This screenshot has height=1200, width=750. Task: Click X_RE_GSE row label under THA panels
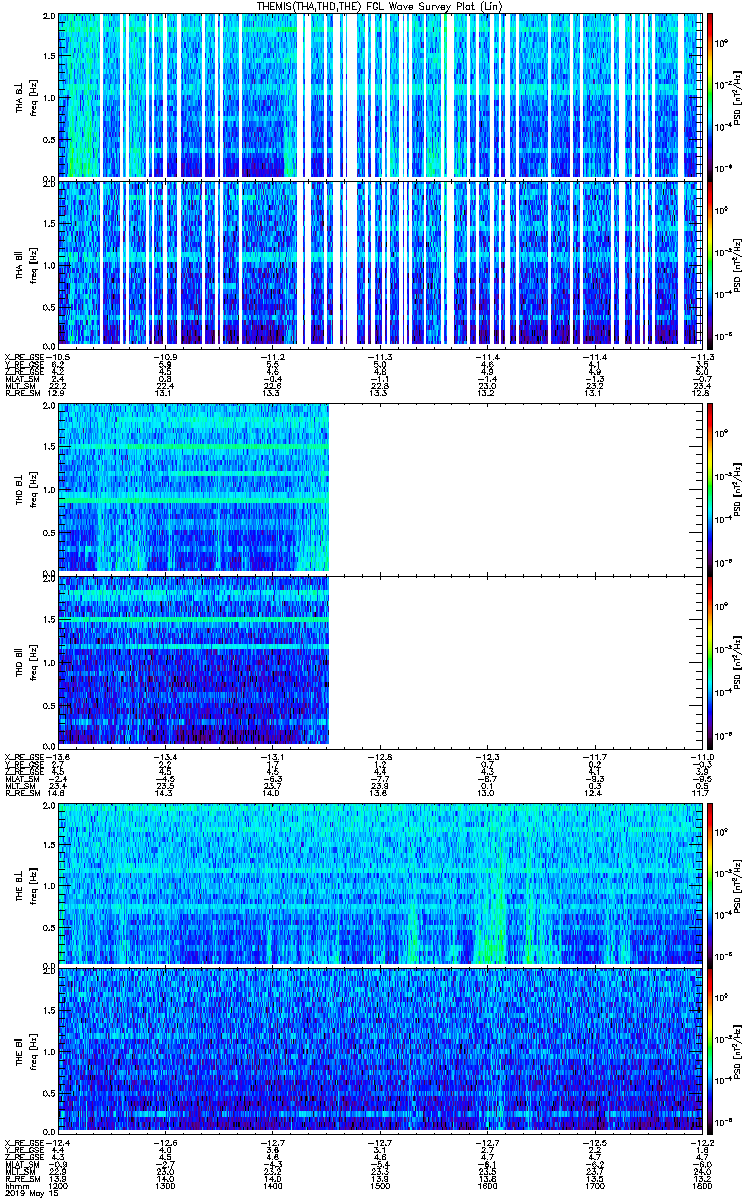click(x=23, y=357)
